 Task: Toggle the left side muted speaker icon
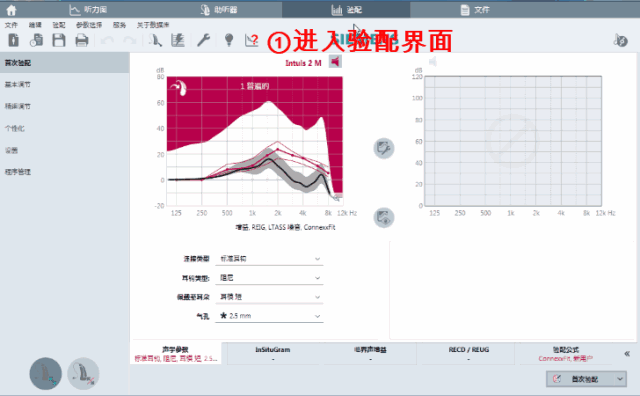pyautogui.click(x=433, y=62)
